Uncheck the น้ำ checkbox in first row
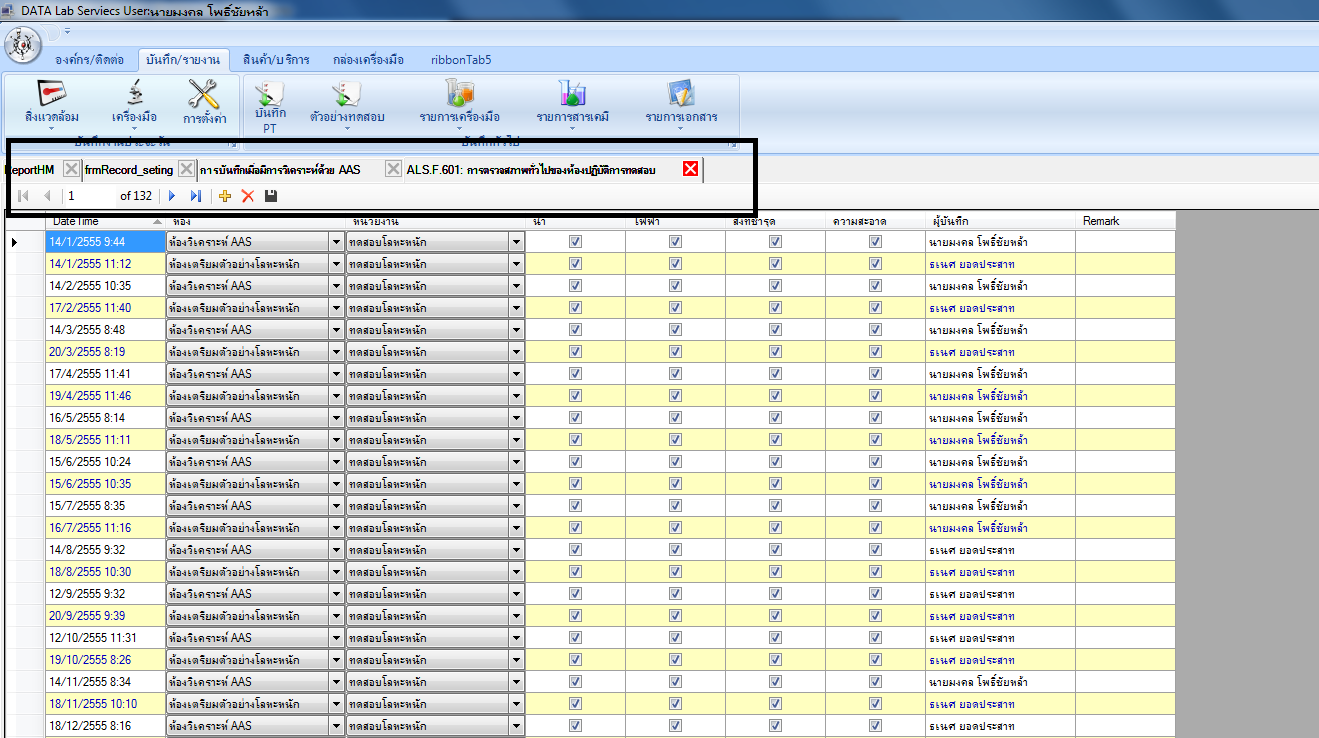Viewport: 1319px width, 738px height. [575, 242]
